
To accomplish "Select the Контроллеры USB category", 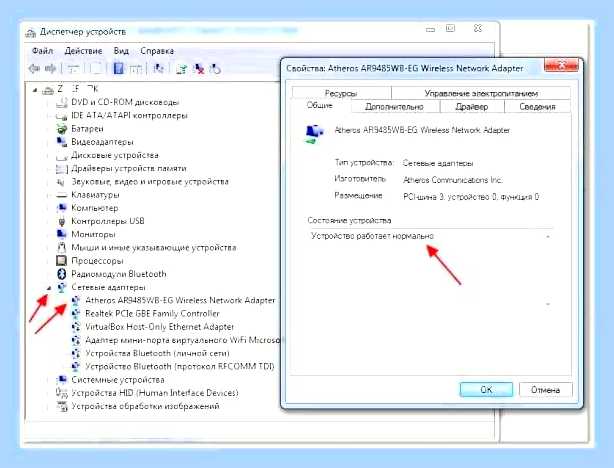I will (x=108, y=221).
